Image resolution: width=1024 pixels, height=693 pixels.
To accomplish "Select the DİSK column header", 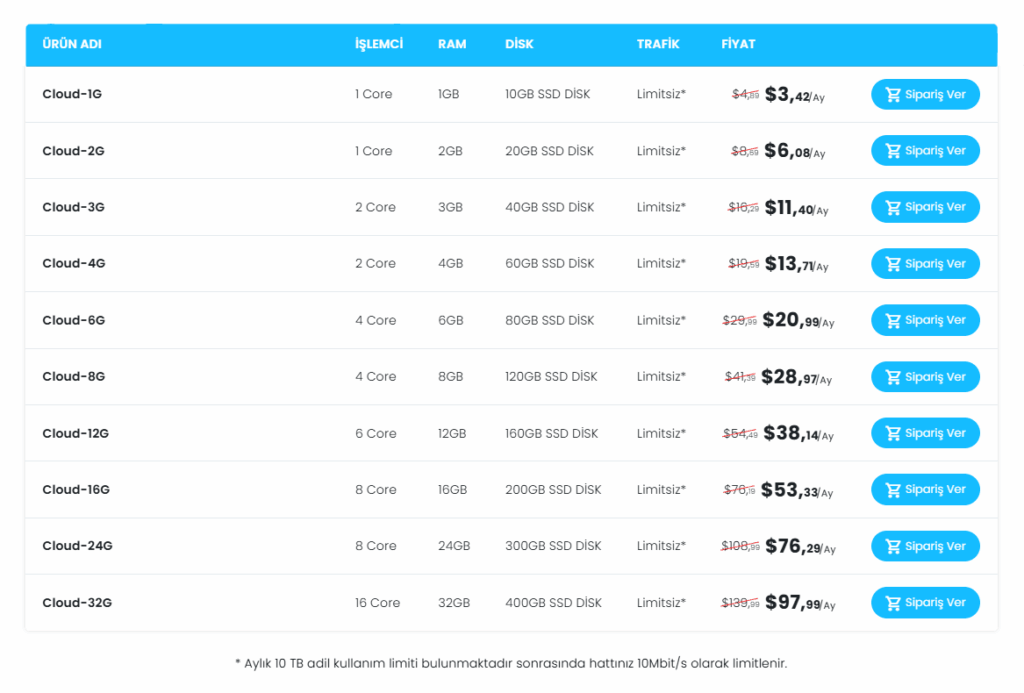I will point(519,44).
